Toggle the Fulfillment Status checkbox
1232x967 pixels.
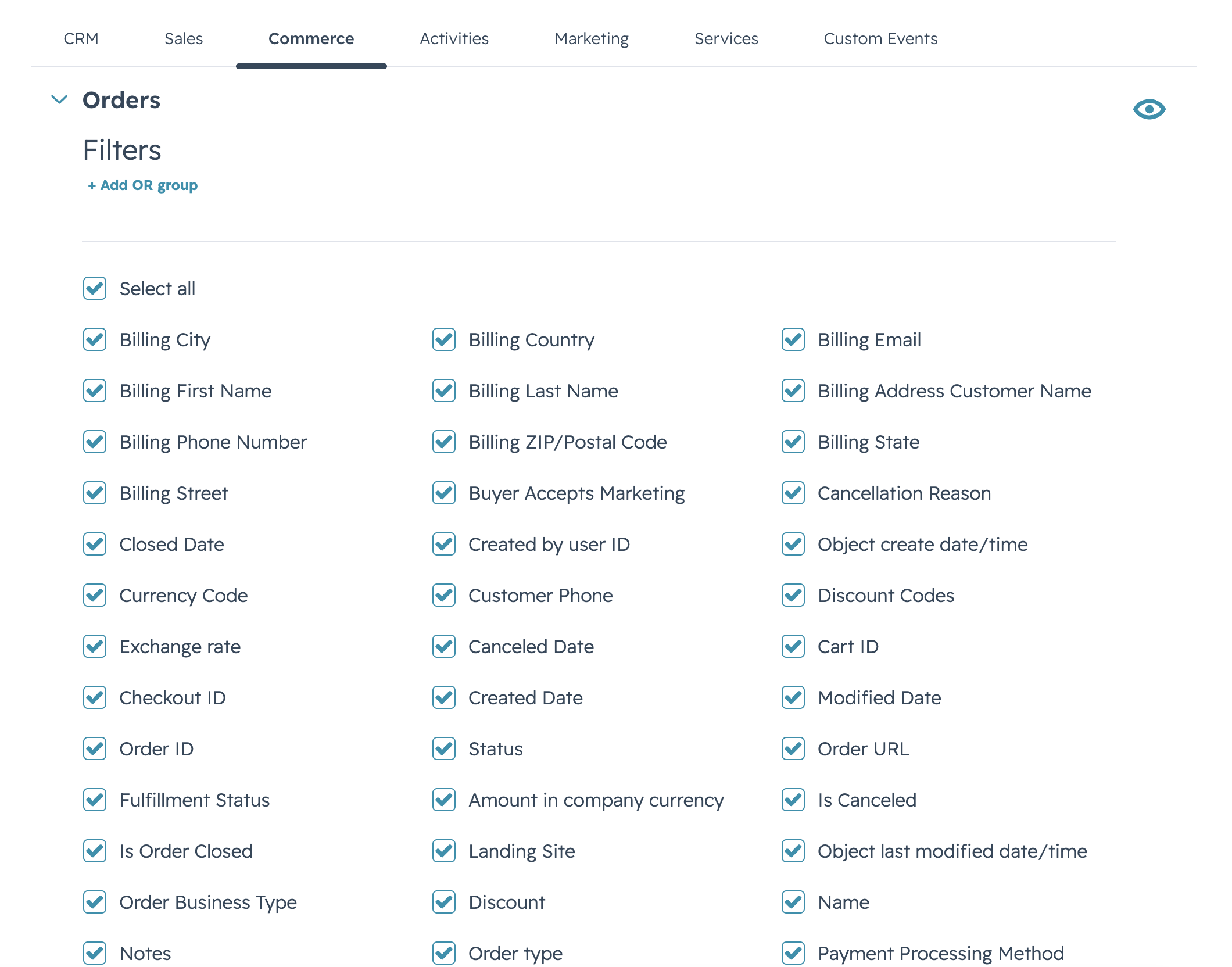(95, 800)
